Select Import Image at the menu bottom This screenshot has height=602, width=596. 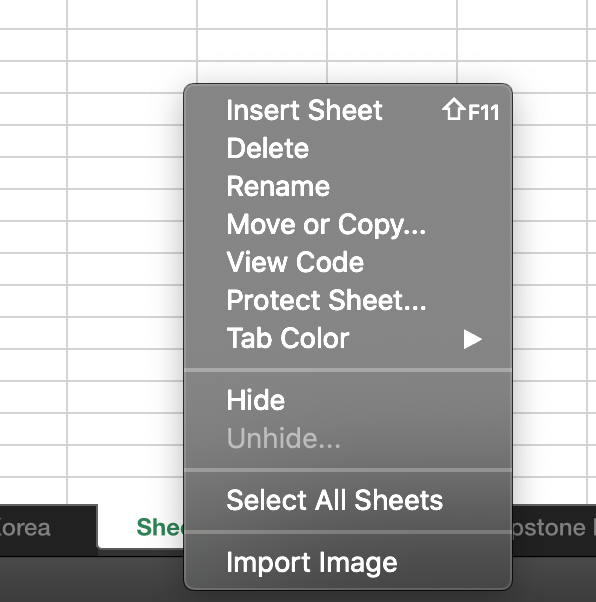(348, 563)
